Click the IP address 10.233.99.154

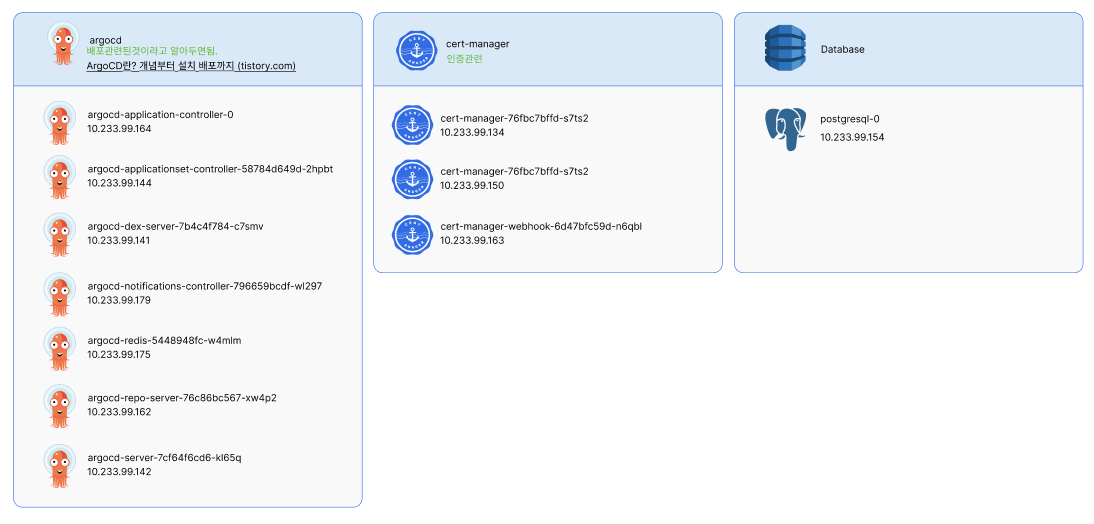pyautogui.click(x=853, y=137)
